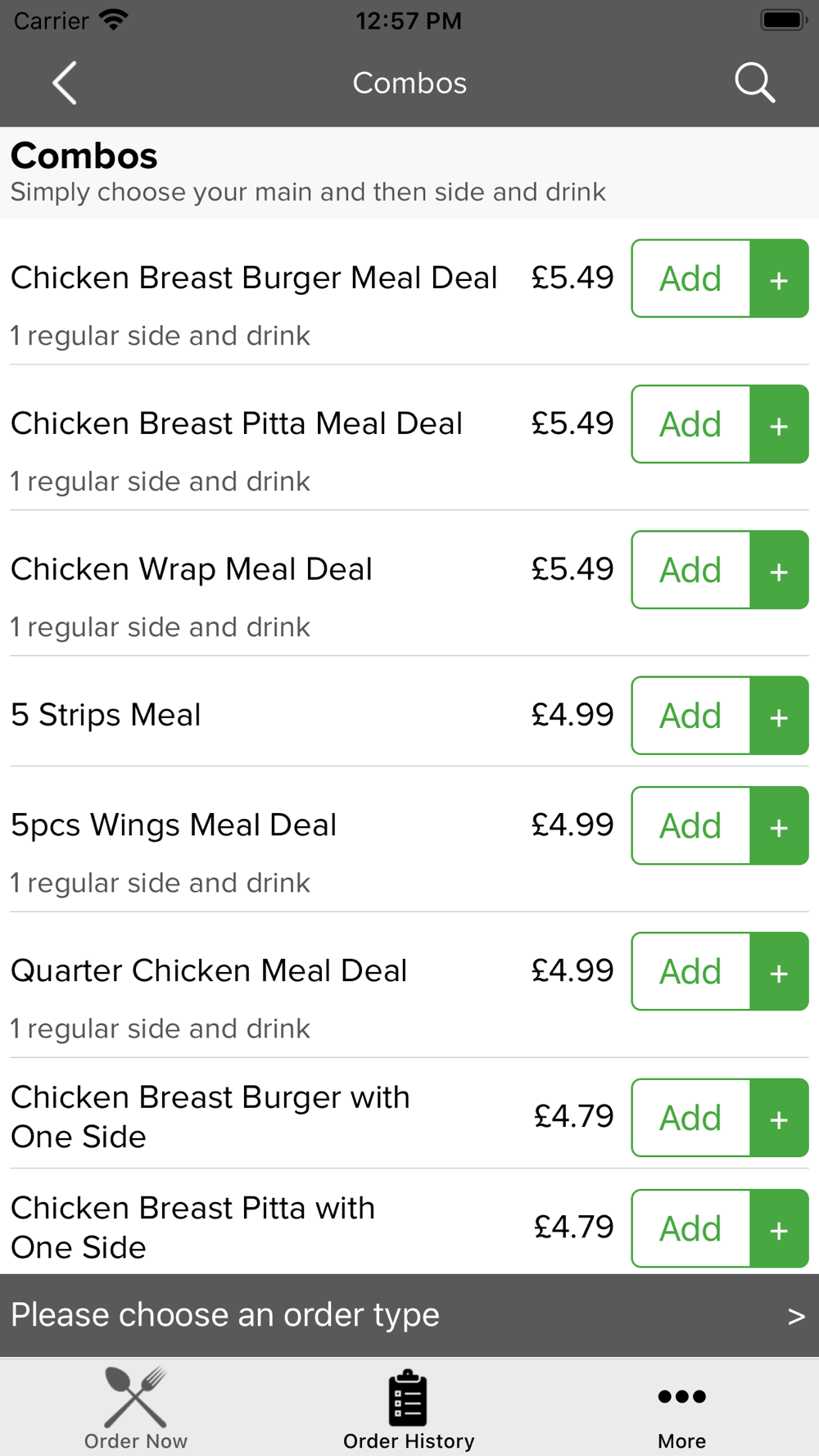
Task: Add Chicken Breast Burger with One Side
Action: click(x=690, y=1118)
